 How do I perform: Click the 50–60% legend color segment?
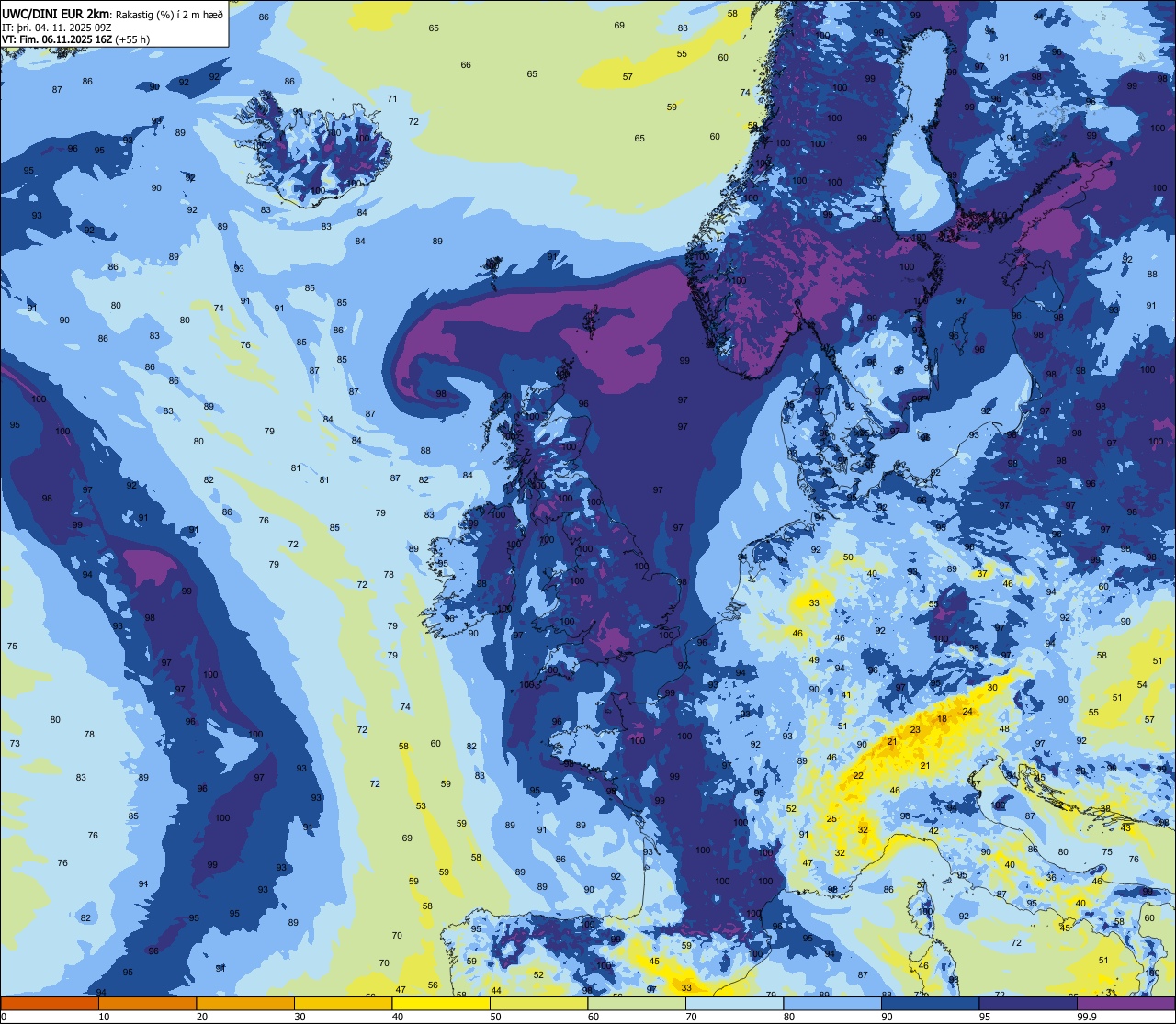538,1003
